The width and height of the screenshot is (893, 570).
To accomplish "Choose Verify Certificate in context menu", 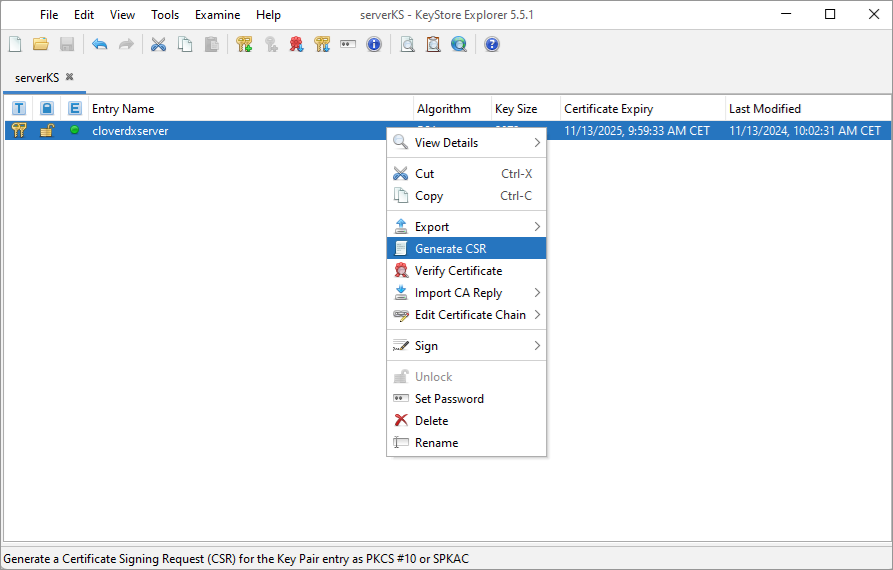I will coord(458,271).
